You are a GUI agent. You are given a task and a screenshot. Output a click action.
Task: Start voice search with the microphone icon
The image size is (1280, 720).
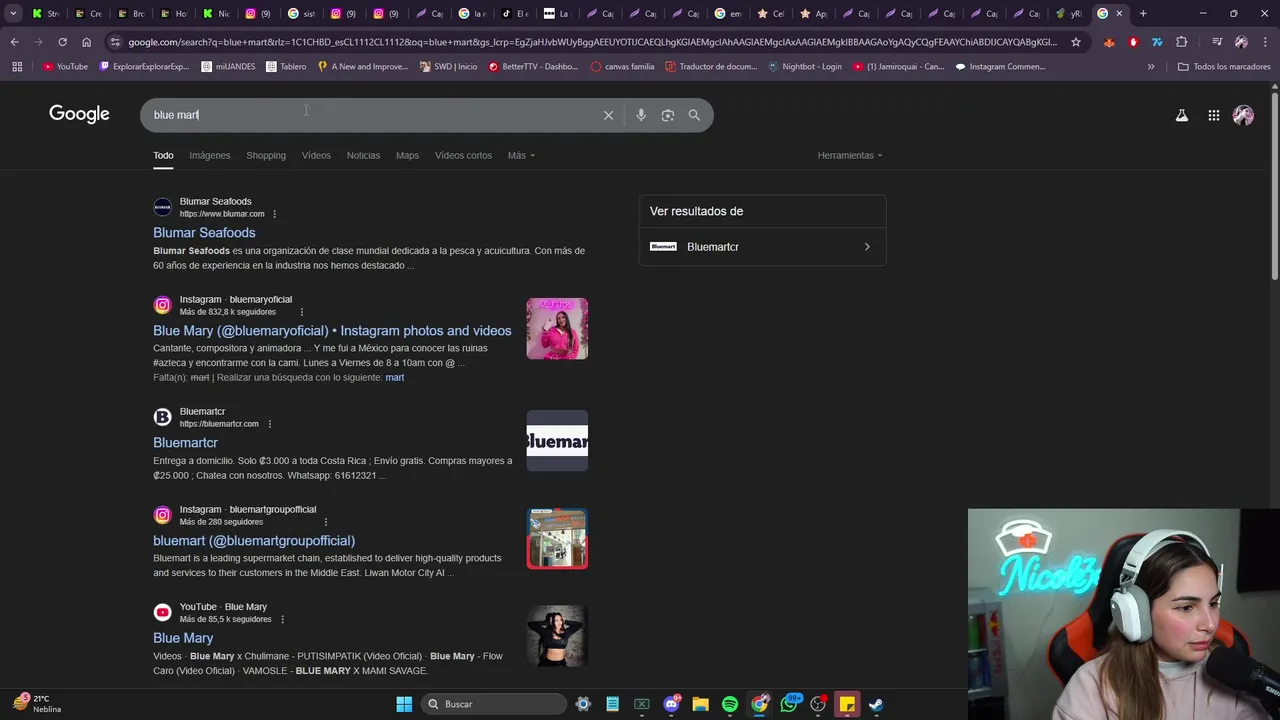pyautogui.click(x=641, y=115)
